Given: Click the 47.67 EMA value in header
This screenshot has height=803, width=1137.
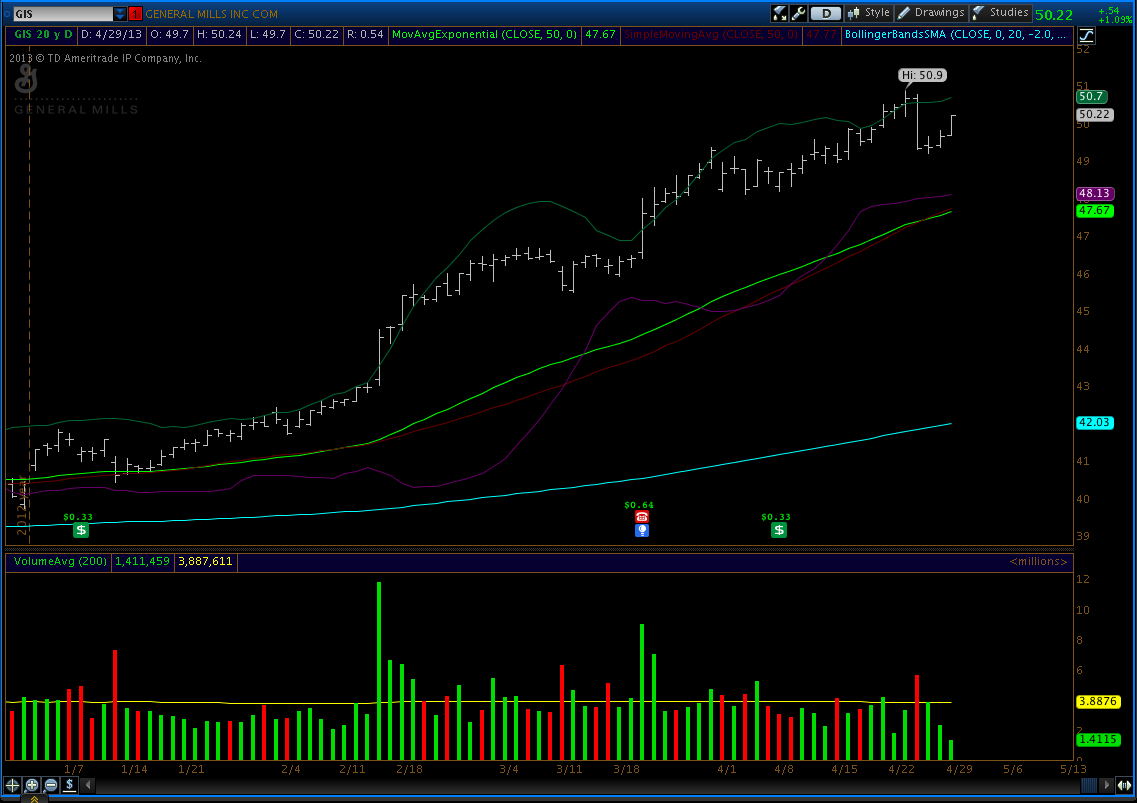Looking at the screenshot, I should [x=600, y=34].
